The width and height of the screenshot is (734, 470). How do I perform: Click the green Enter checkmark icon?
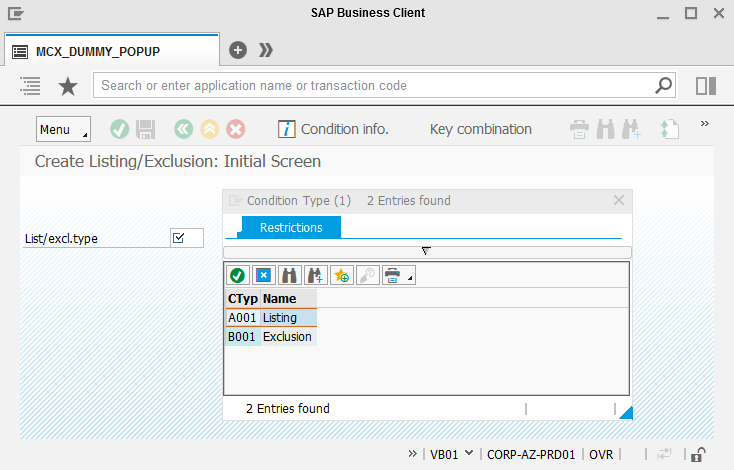(x=119, y=129)
